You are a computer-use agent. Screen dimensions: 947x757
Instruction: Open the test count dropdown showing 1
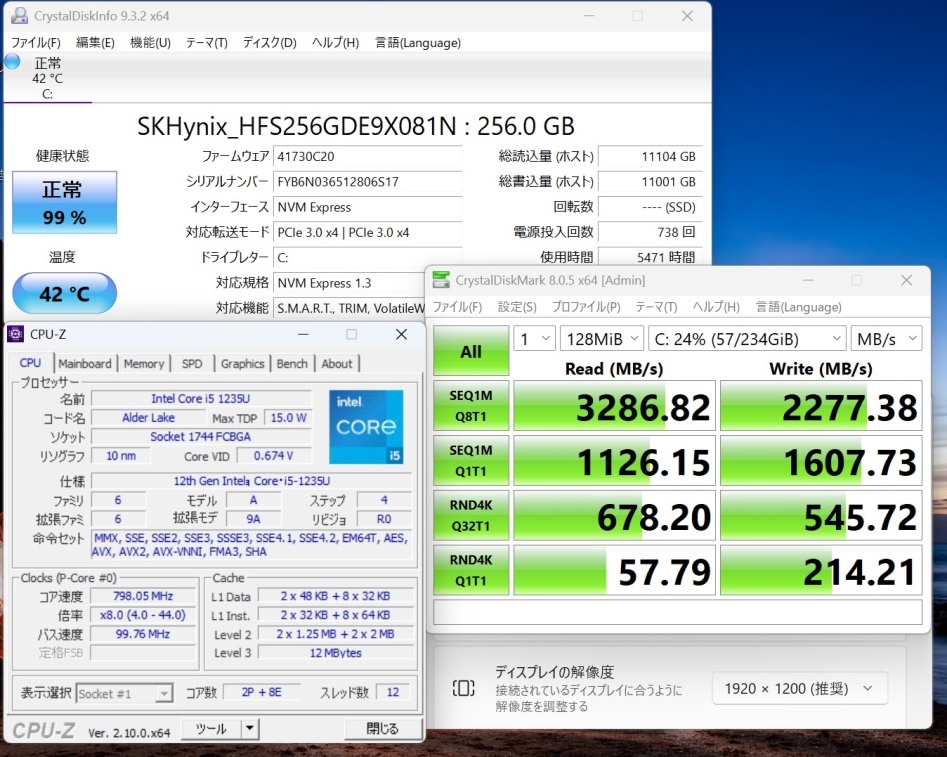[534, 339]
